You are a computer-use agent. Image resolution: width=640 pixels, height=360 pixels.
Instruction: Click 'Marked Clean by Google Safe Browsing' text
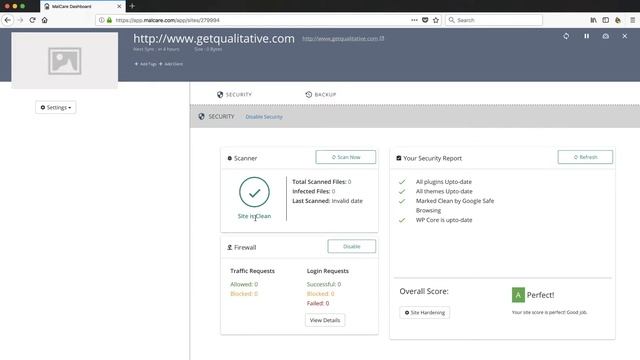click(x=455, y=206)
